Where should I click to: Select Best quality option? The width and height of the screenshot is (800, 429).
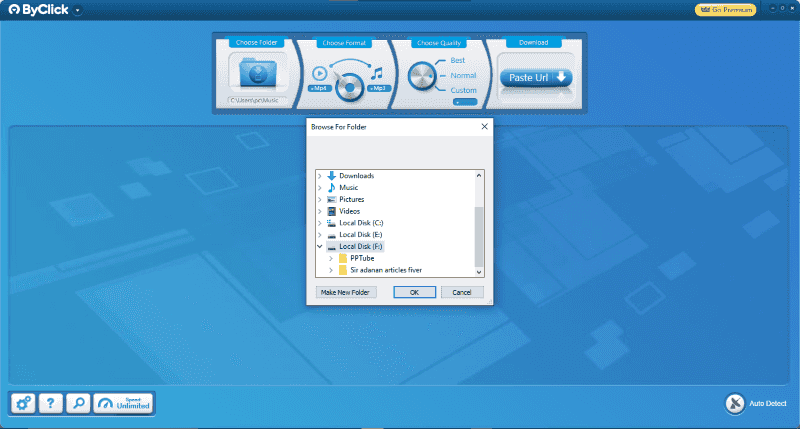pyautogui.click(x=459, y=60)
